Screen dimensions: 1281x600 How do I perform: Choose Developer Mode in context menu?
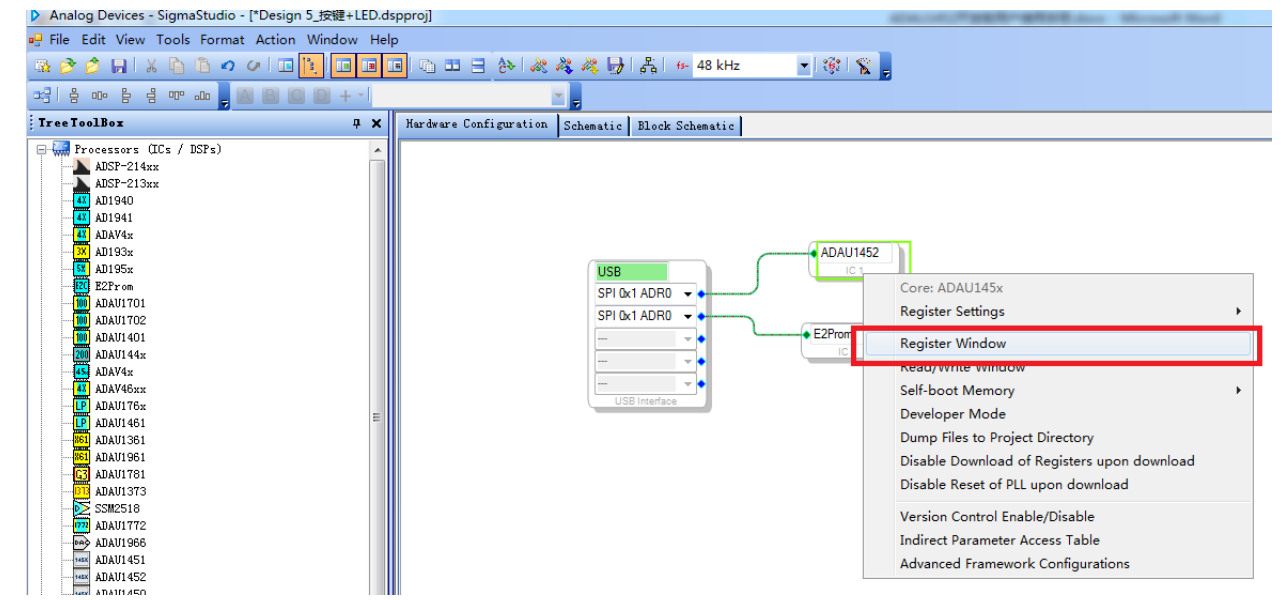click(1058, 414)
